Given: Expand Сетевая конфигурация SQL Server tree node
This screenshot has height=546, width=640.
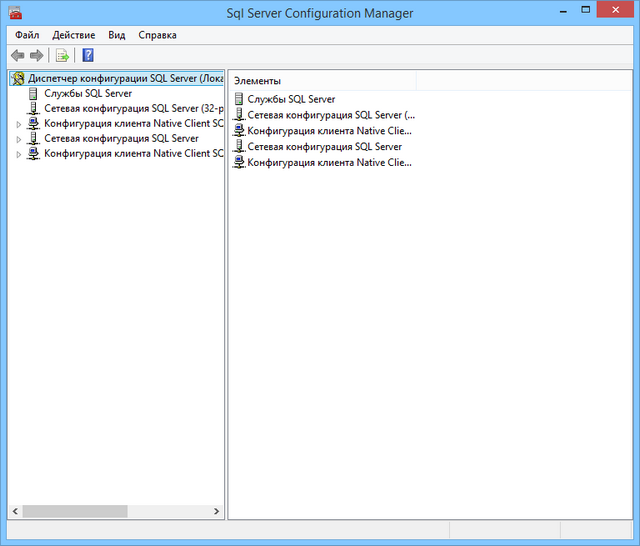Looking at the screenshot, I should click(x=19, y=139).
